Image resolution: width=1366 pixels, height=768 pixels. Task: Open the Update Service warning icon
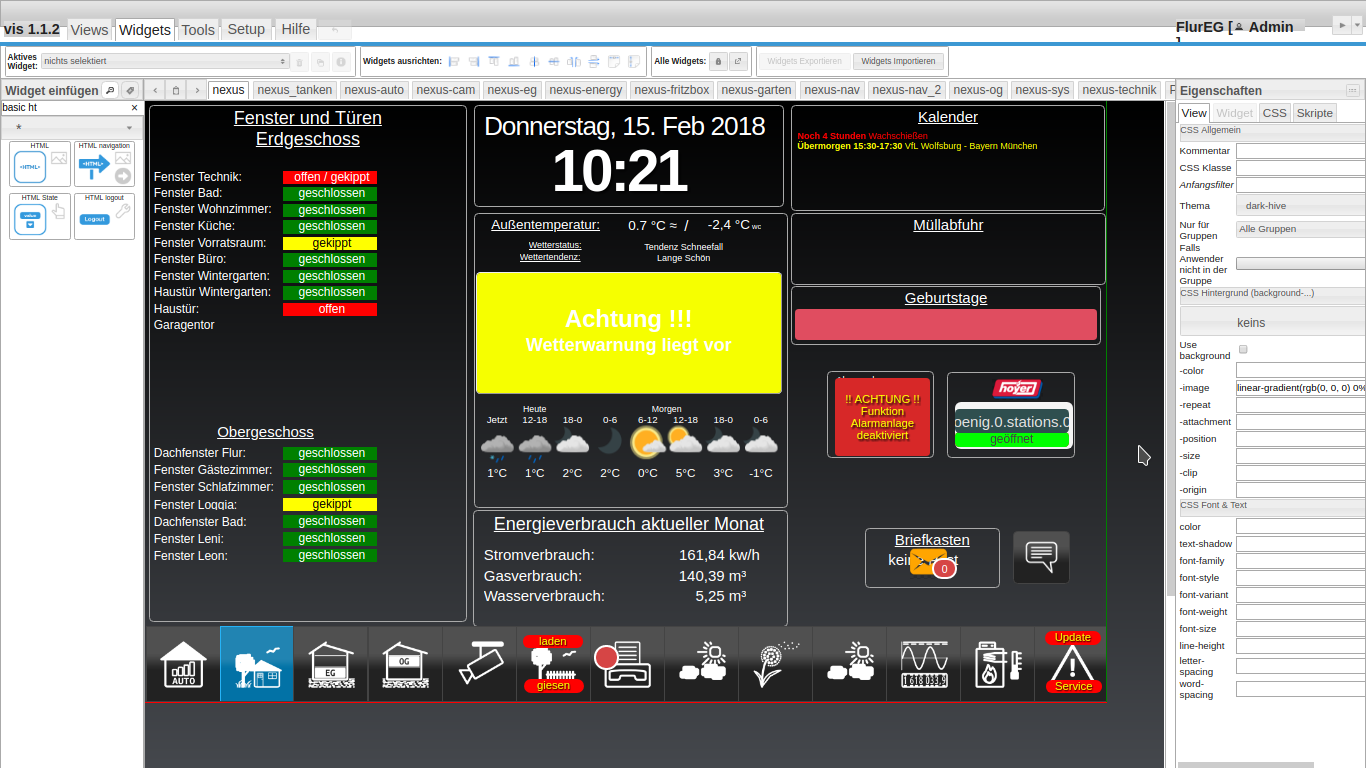(x=1071, y=664)
